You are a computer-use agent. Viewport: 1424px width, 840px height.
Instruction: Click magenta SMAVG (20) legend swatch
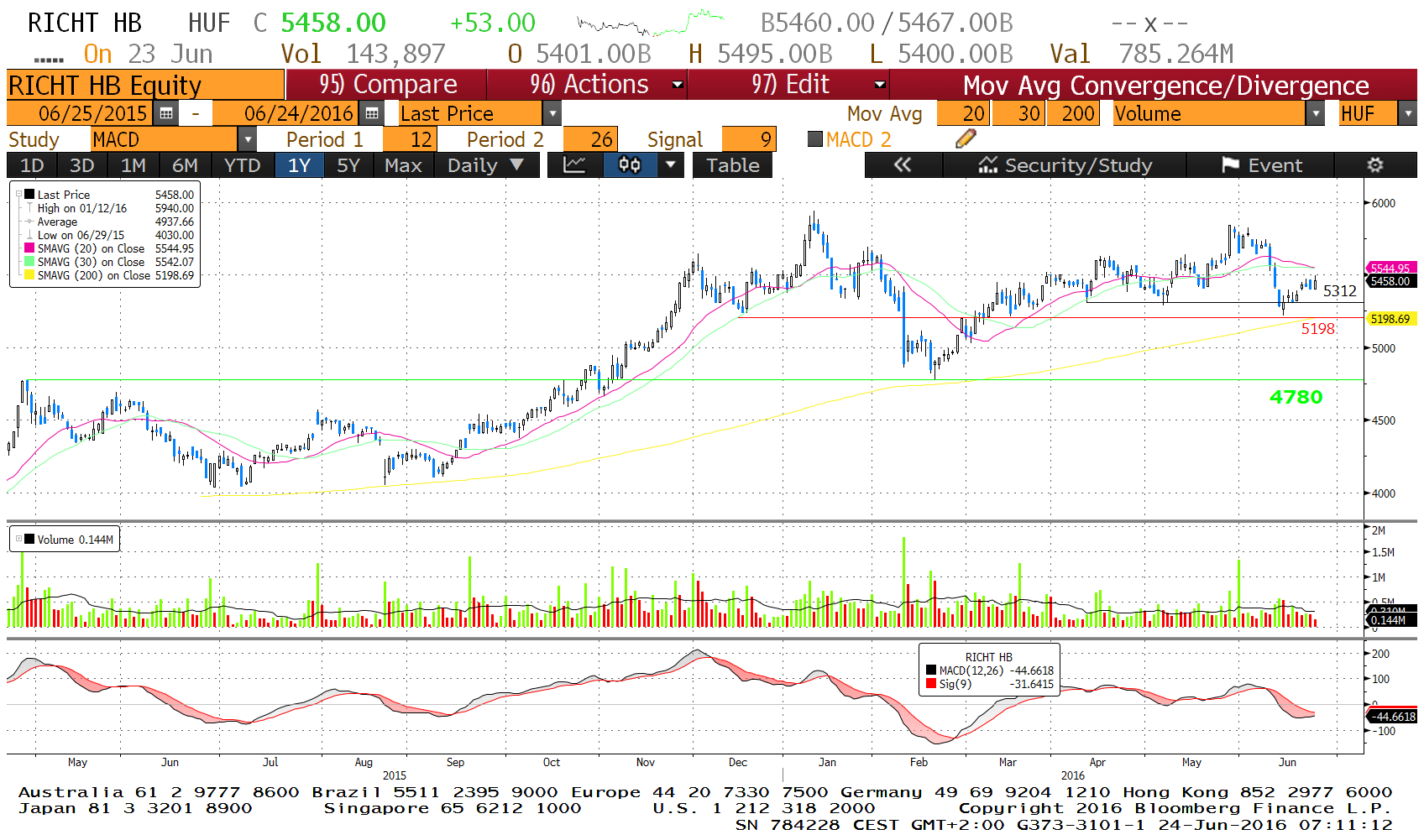click(30, 248)
